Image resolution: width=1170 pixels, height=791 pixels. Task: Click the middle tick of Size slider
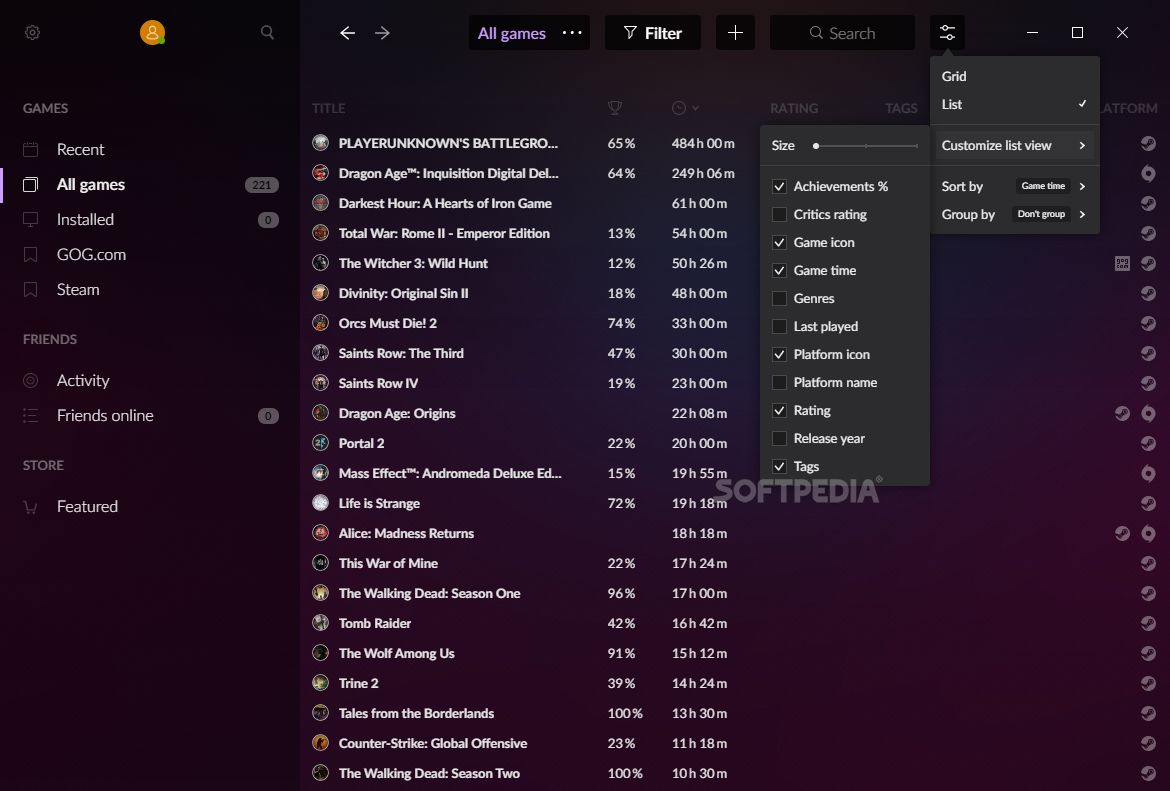[866, 146]
